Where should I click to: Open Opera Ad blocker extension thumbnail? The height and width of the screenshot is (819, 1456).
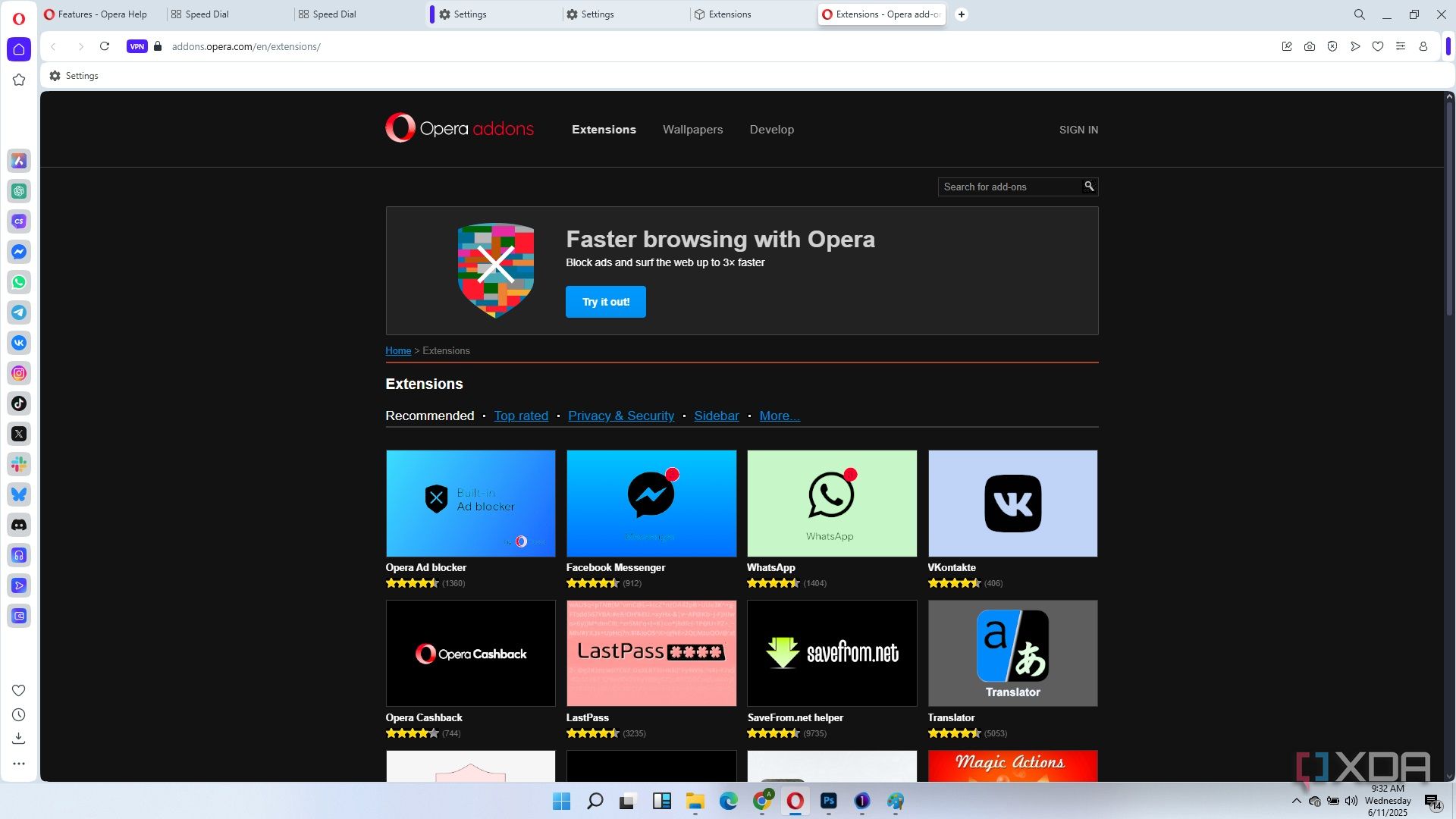pos(470,504)
